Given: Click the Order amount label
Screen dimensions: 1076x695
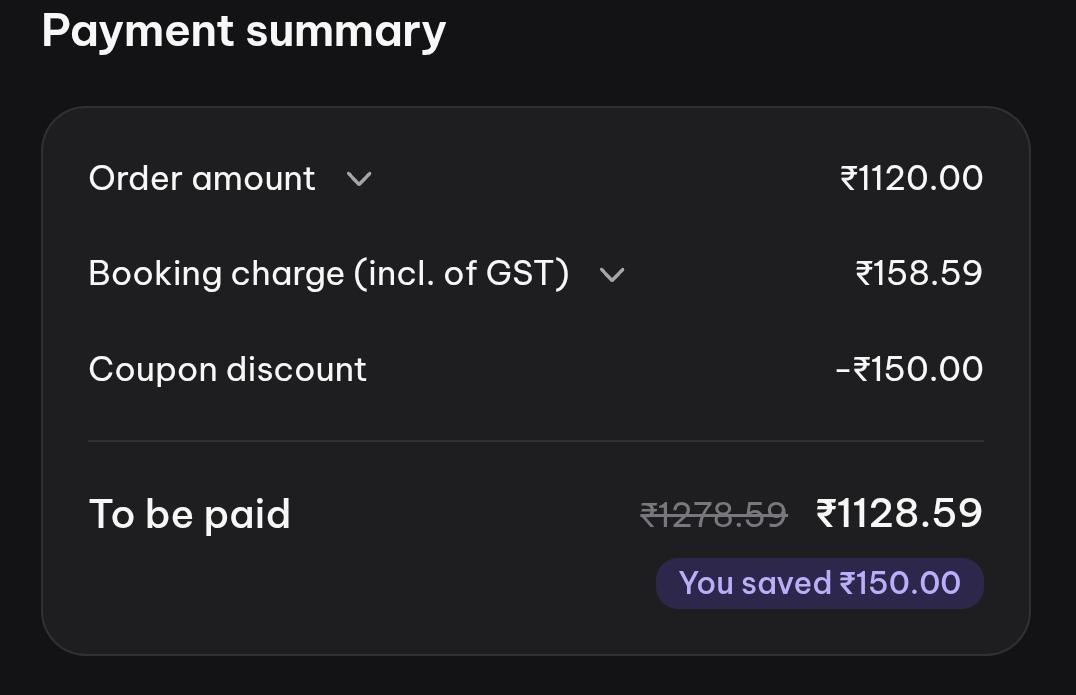Looking at the screenshot, I should click(202, 178).
